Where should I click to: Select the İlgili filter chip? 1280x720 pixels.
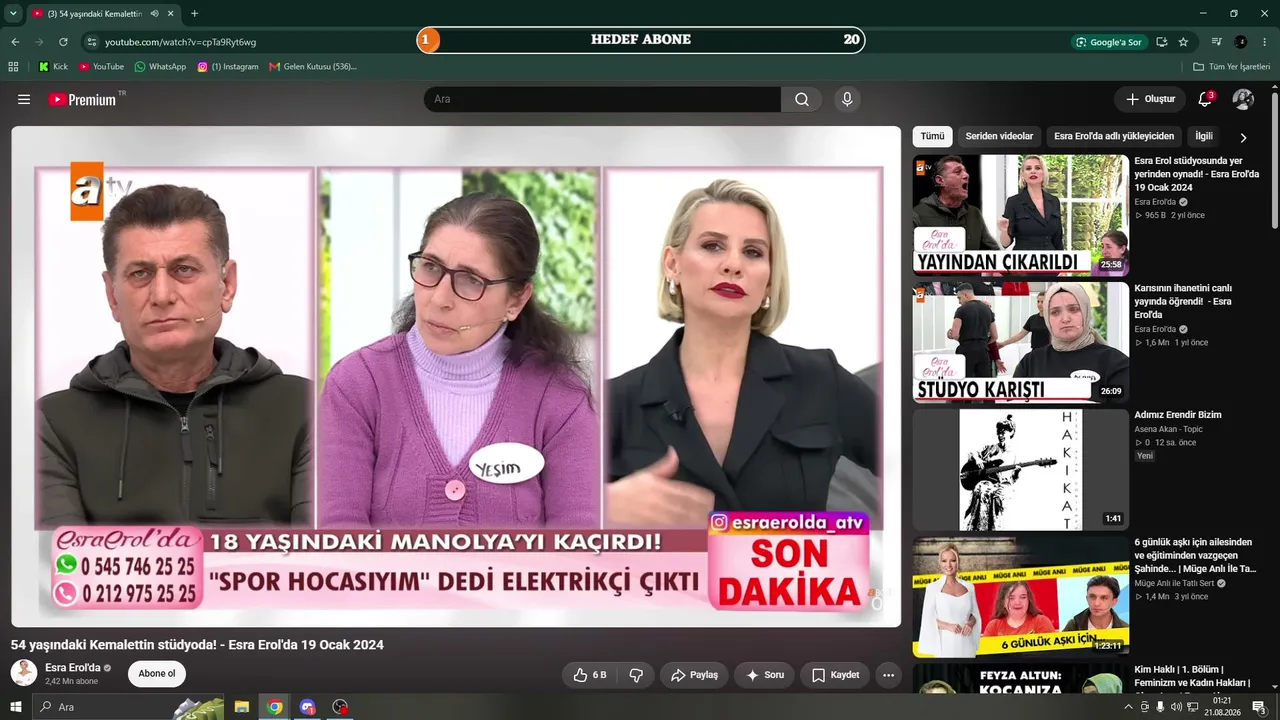pos(1204,136)
